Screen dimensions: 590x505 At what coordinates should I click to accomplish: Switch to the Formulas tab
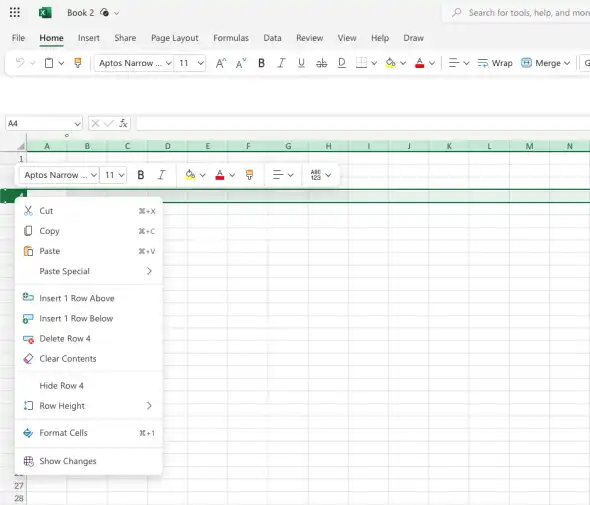(231, 38)
